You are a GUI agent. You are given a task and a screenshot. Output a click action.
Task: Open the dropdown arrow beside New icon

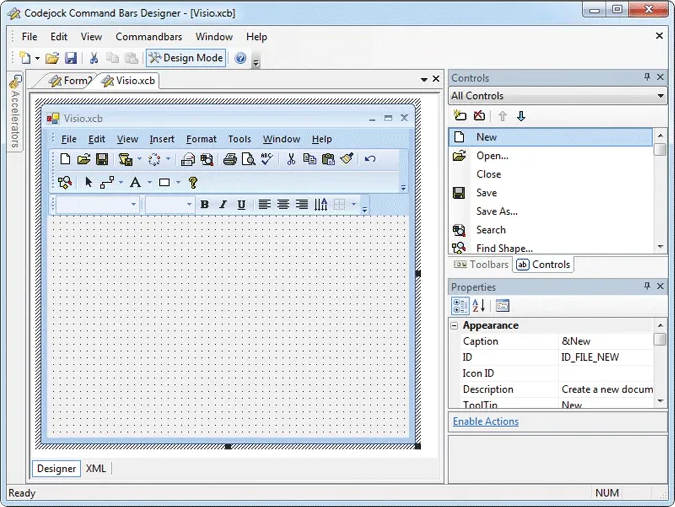click(37, 58)
